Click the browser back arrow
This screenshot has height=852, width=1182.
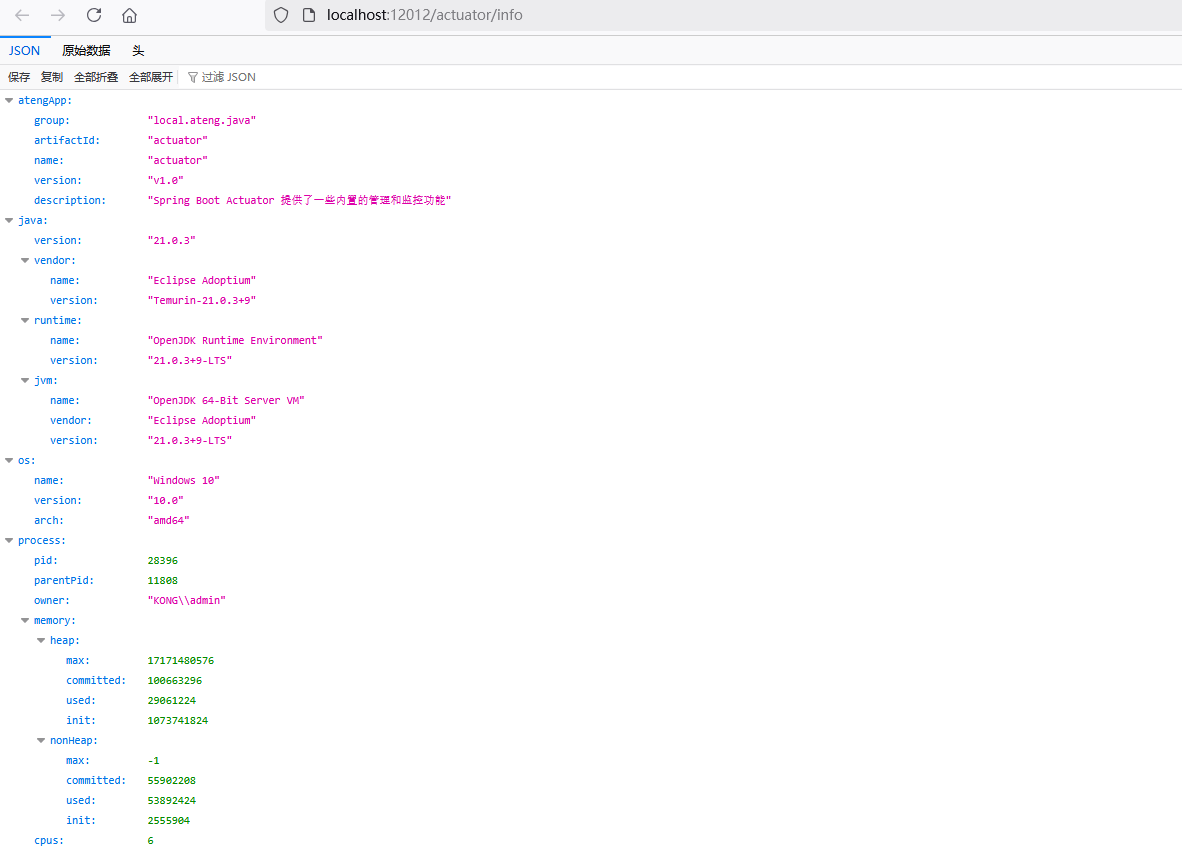coord(22,15)
